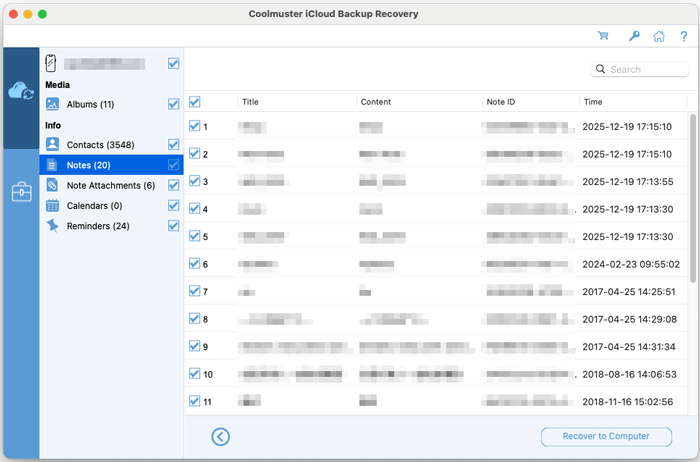The width and height of the screenshot is (700, 462).
Task: Select the row timed 2017-04-25 14:31:34
Action: point(436,346)
